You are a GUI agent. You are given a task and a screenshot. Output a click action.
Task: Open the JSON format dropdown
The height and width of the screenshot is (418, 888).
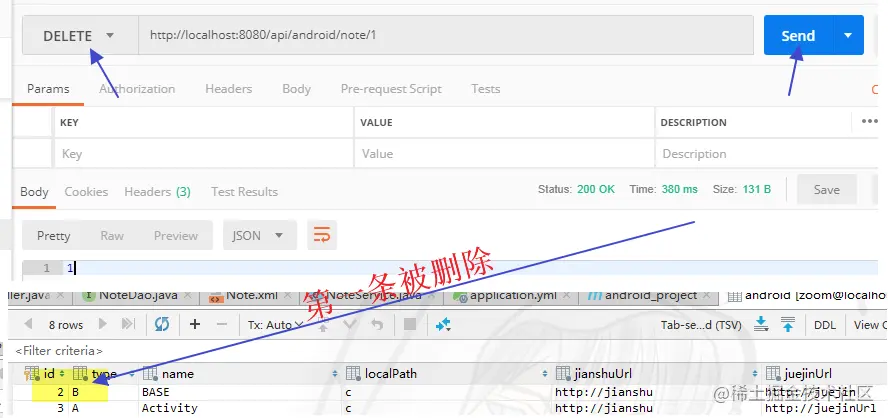pyautogui.click(x=259, y=236)
